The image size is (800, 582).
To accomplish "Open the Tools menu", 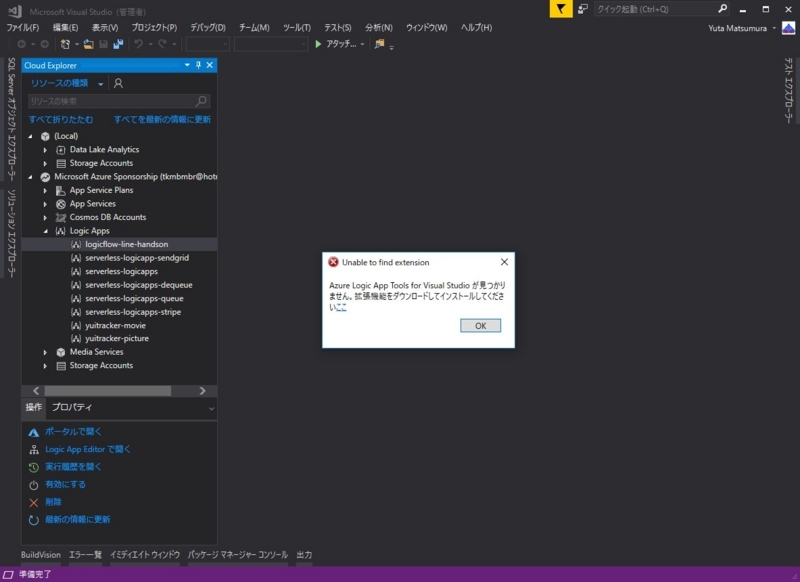I will tap(297, 28).
